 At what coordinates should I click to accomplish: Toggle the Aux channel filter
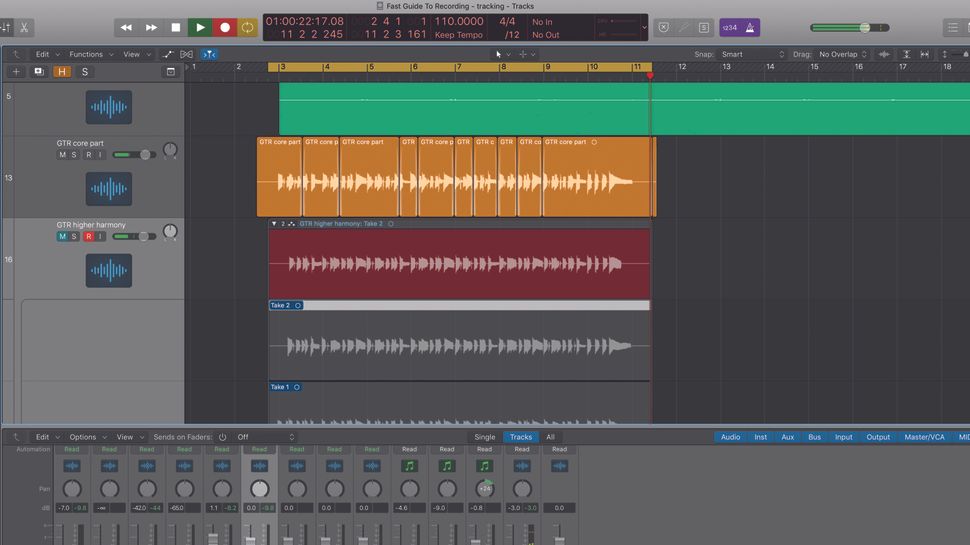click(787, 437)
